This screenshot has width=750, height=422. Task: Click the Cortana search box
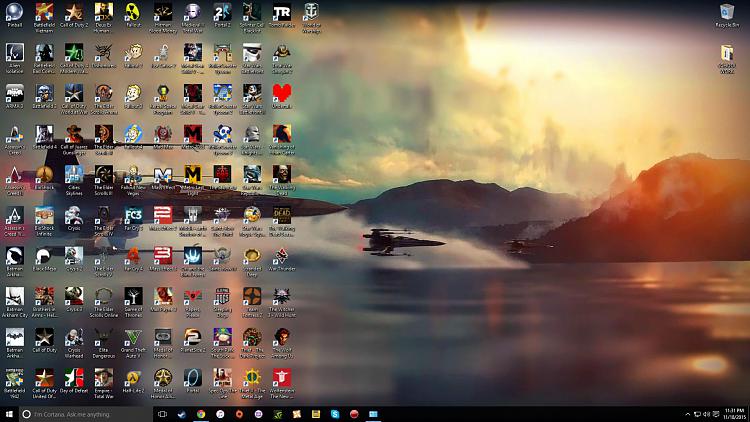86,414
